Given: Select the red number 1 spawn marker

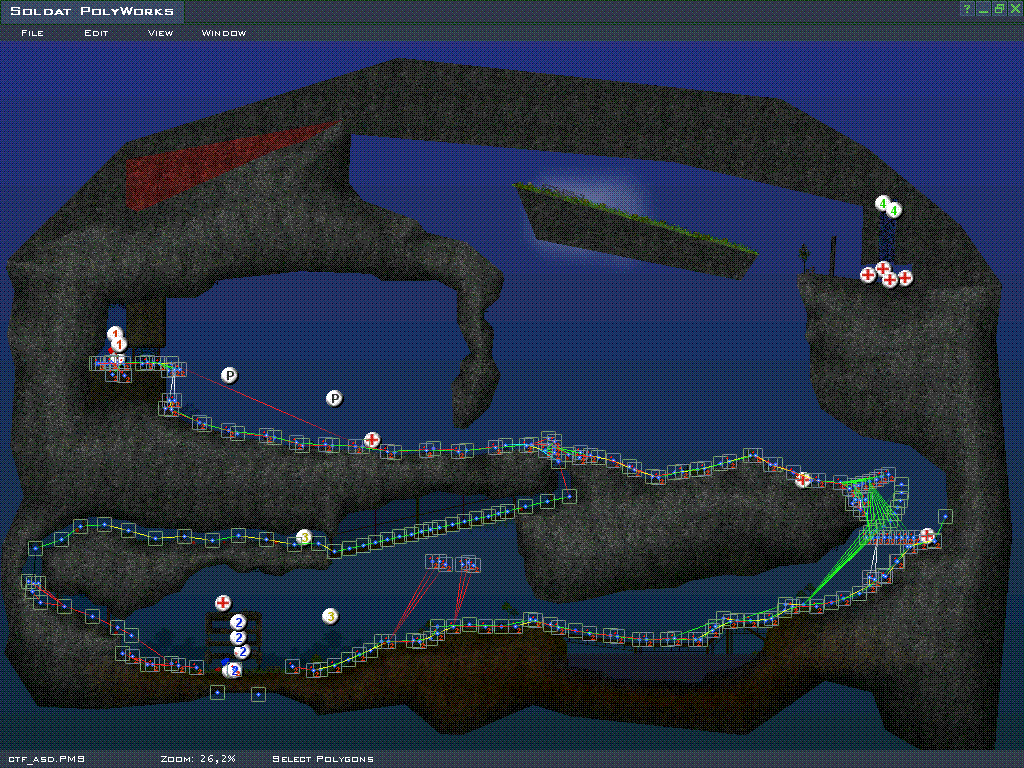Looking at the screenshot, I should (x=116, y=335).
